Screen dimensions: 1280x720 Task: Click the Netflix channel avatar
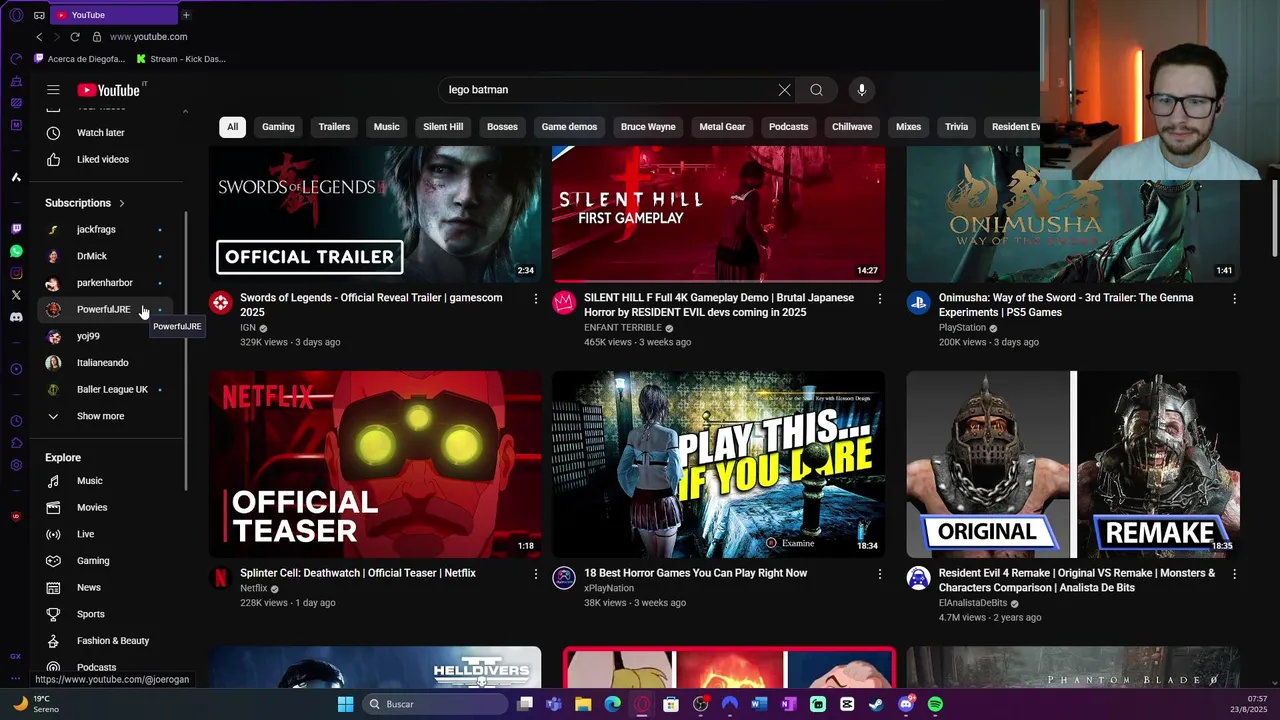click(x=220, y=578)
